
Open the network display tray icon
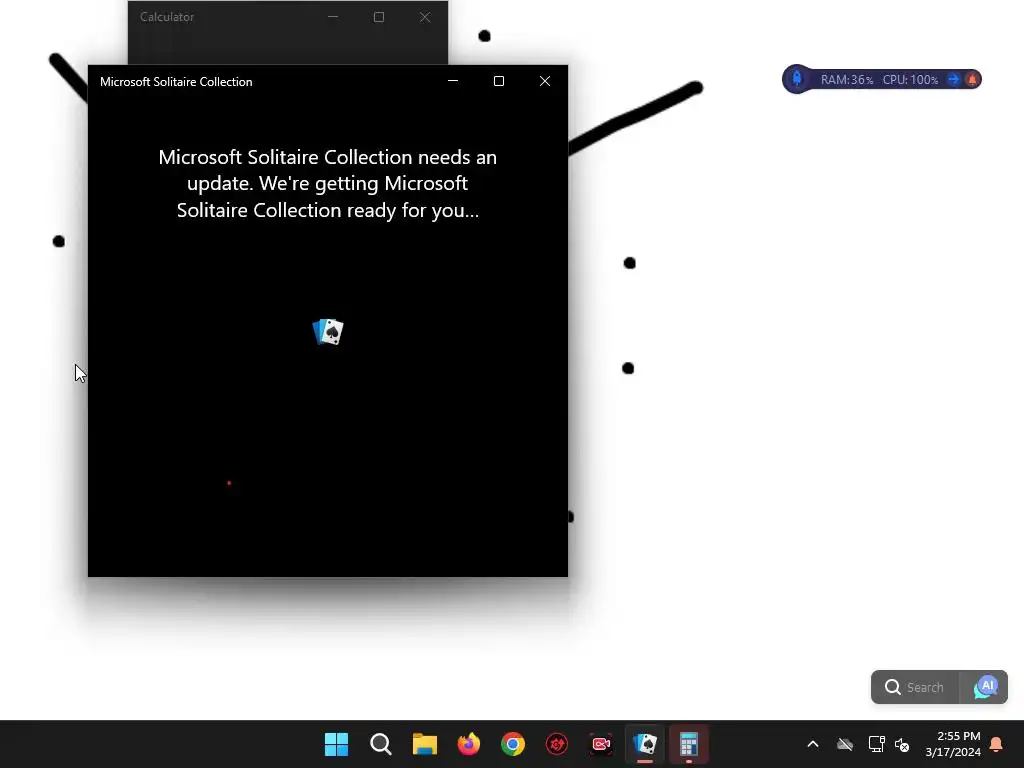point(876,744)
